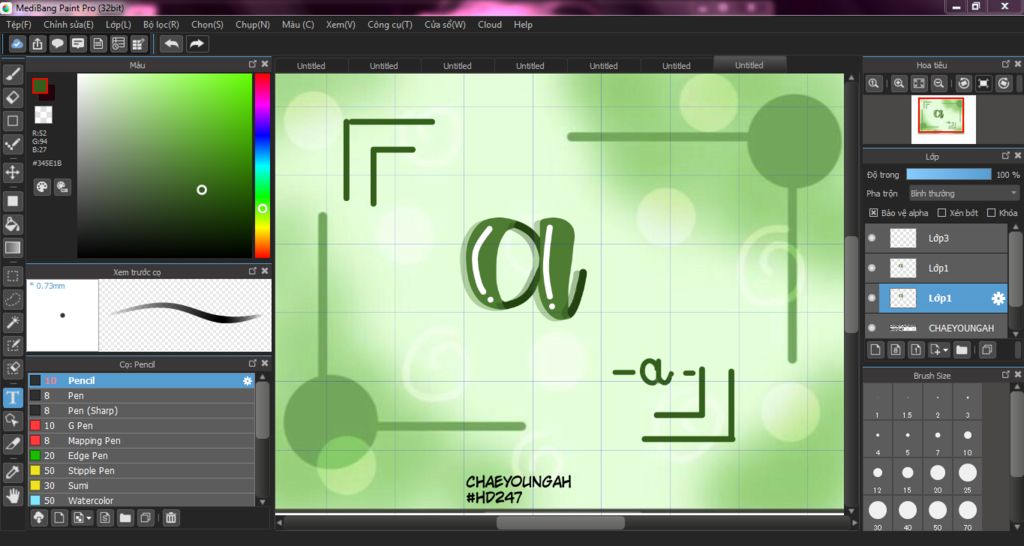
Task: Click the Redo arrow
Action: pos(197,44)
